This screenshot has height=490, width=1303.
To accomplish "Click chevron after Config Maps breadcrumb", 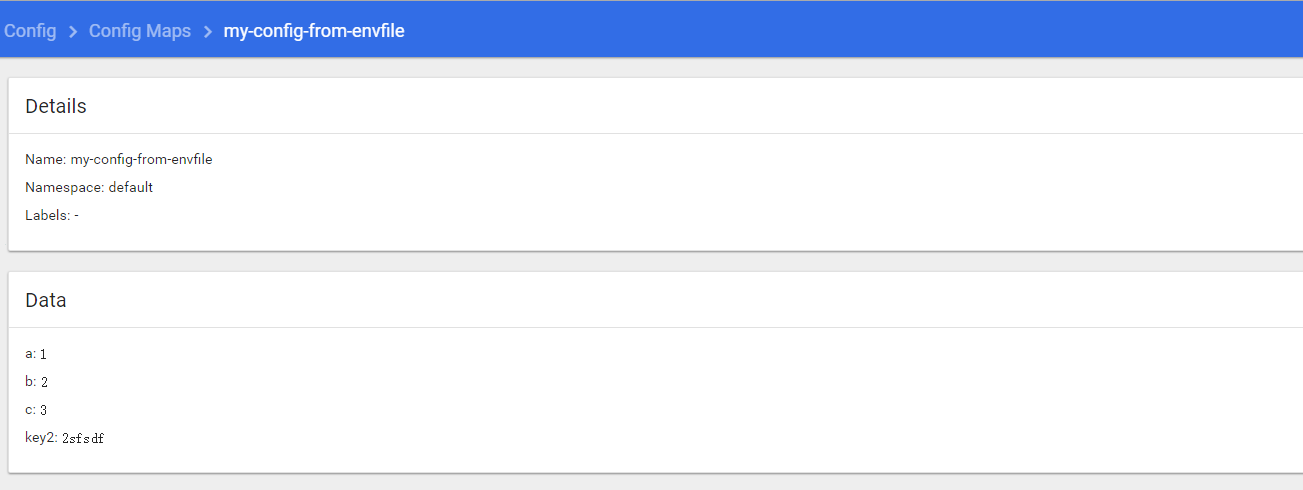I will [207, 31].
